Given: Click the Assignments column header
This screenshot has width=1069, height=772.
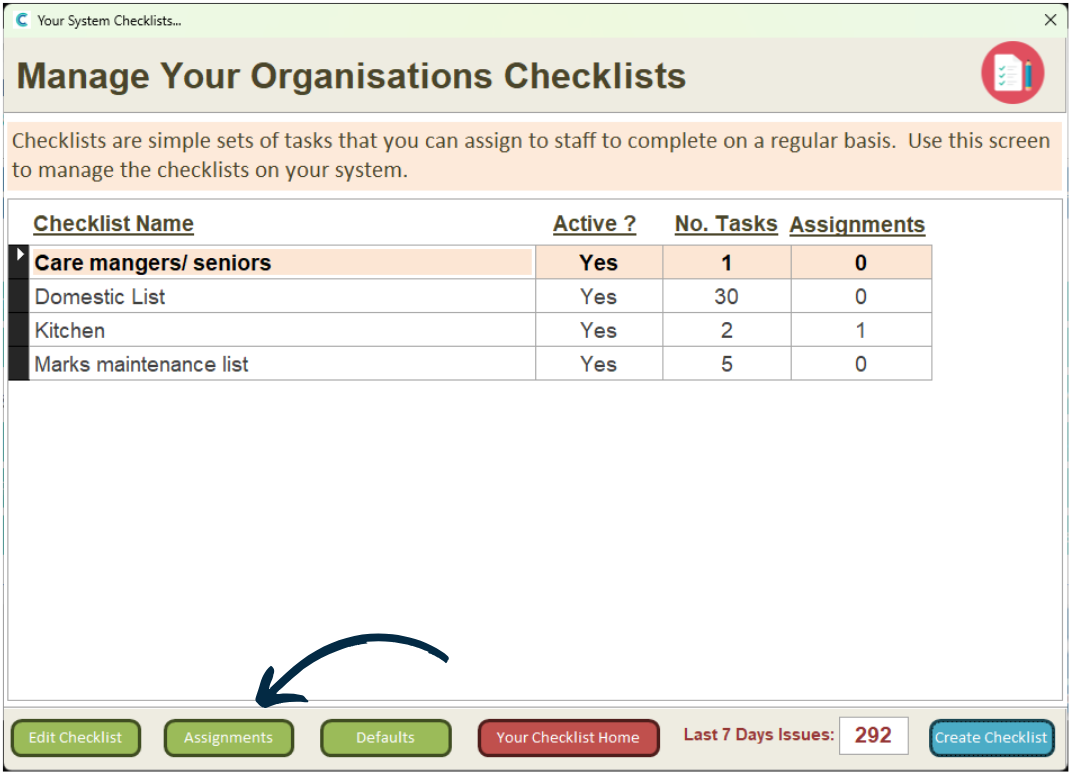Looking at the screenshot, I should [857, 225].
